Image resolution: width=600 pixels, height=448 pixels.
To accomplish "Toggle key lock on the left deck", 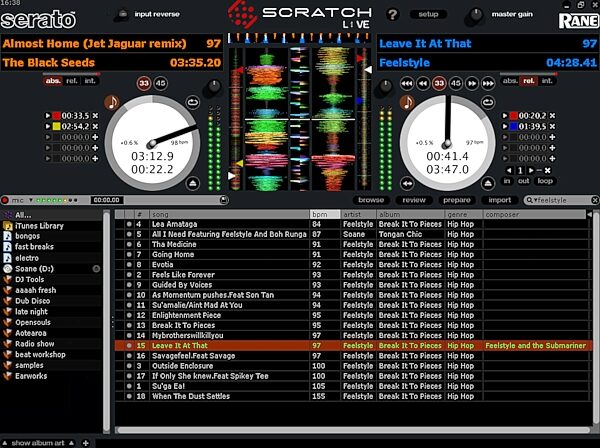I will [111, 102].
